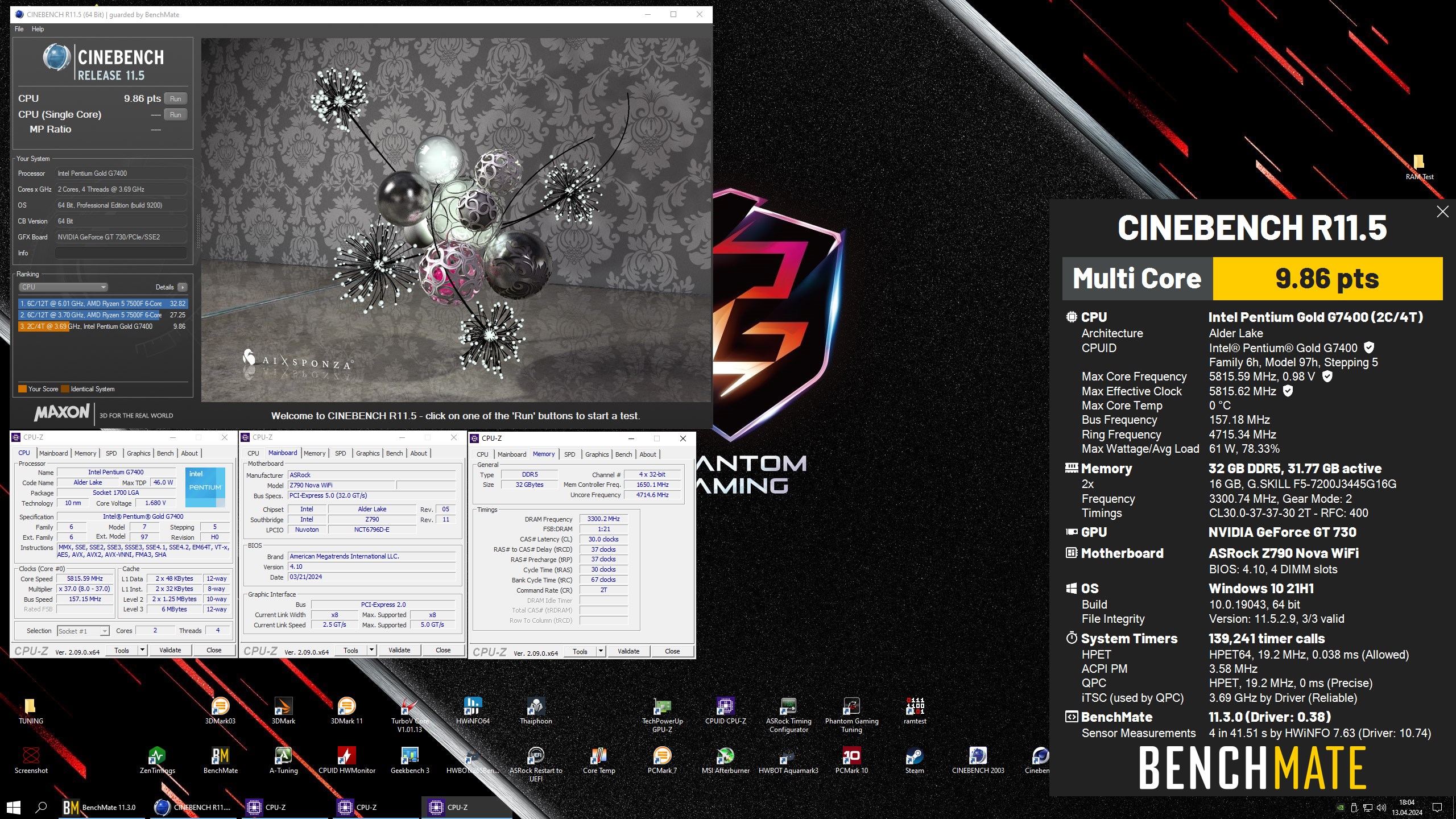This screenshot has height=819, width=1456.
Task: Open the 3DMark03 desktop shortcut
Action: click(x=220, y=710)
